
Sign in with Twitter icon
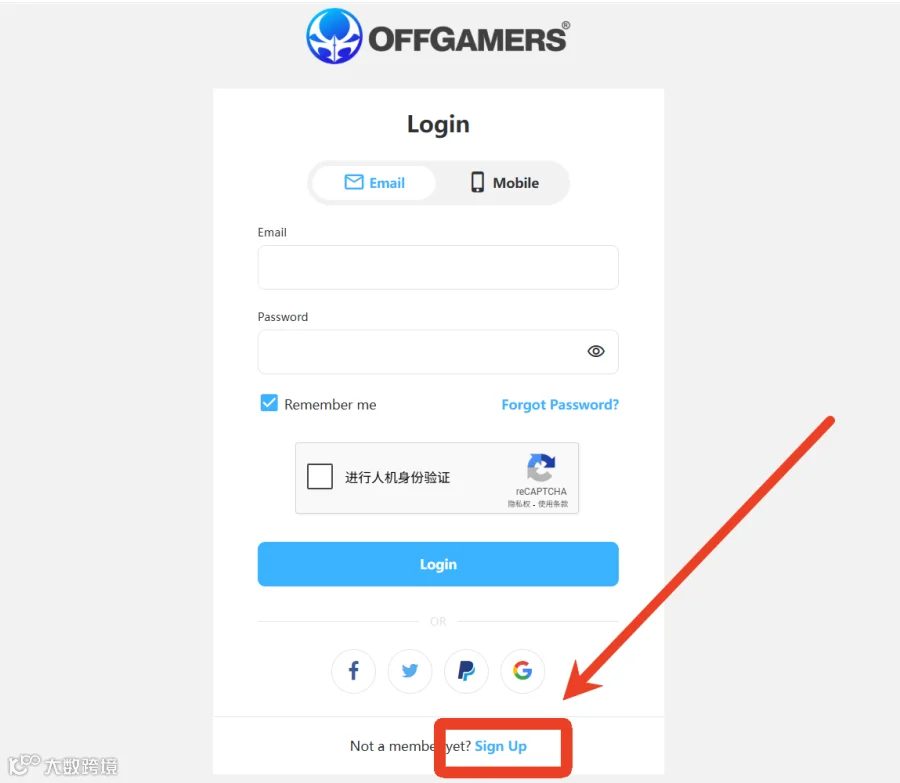410,670
